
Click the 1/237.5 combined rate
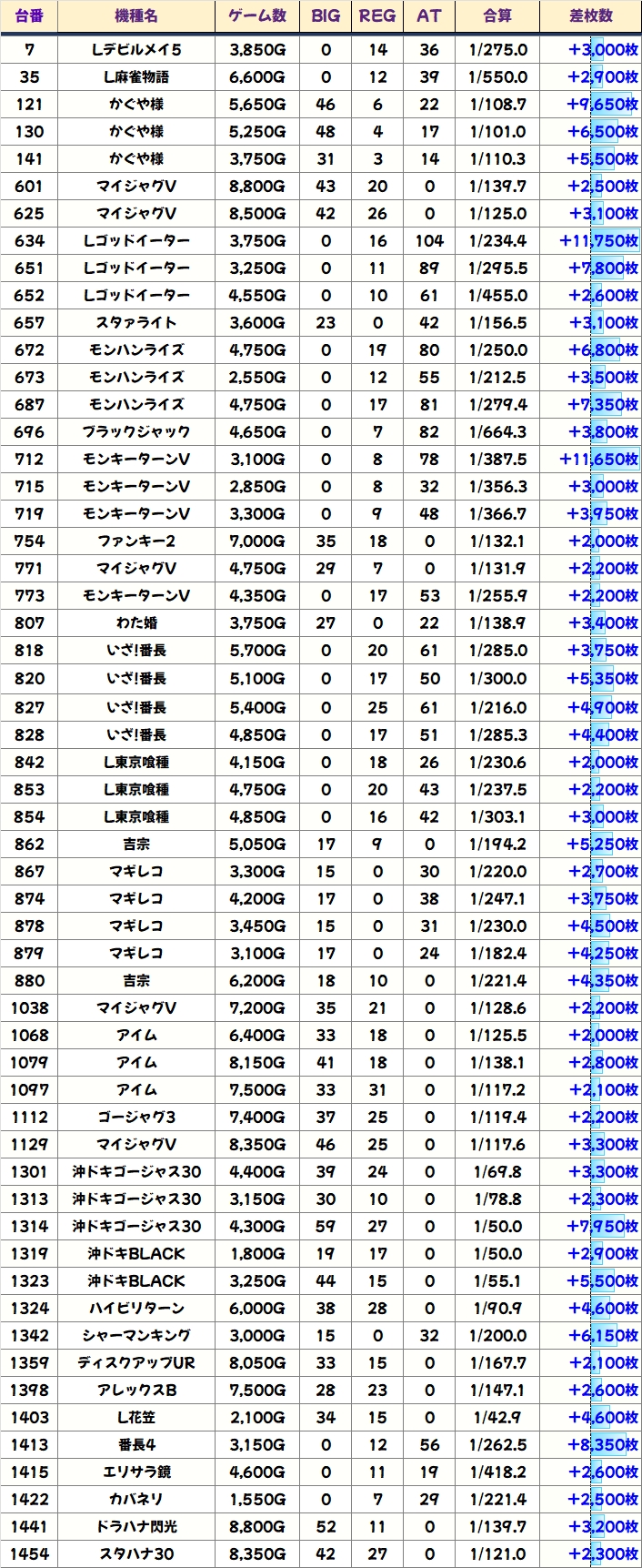497,790
